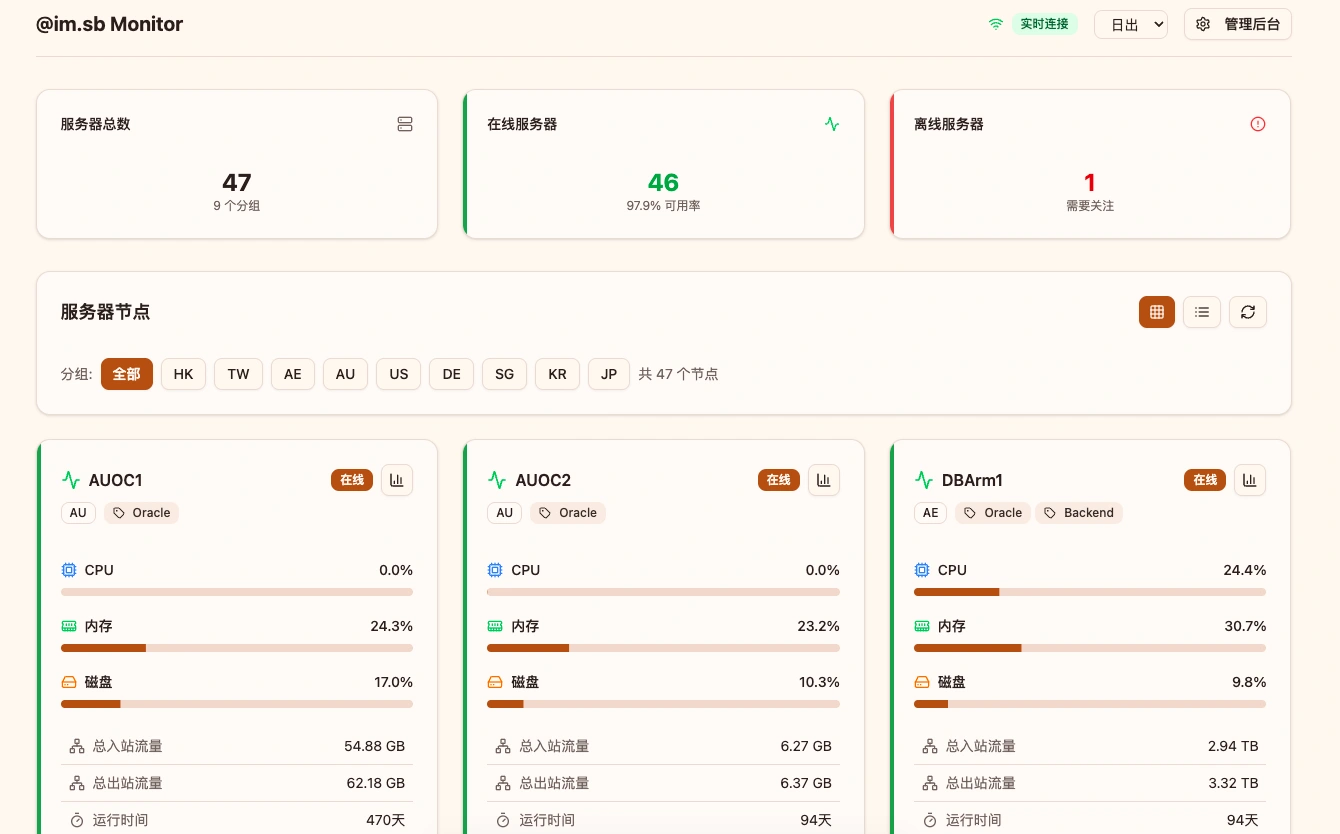This screenshot has height=834, width=1340.
Task: Click the green Wi-Fi connection icon
Action: pyautogui.click(x=996, y=24)
